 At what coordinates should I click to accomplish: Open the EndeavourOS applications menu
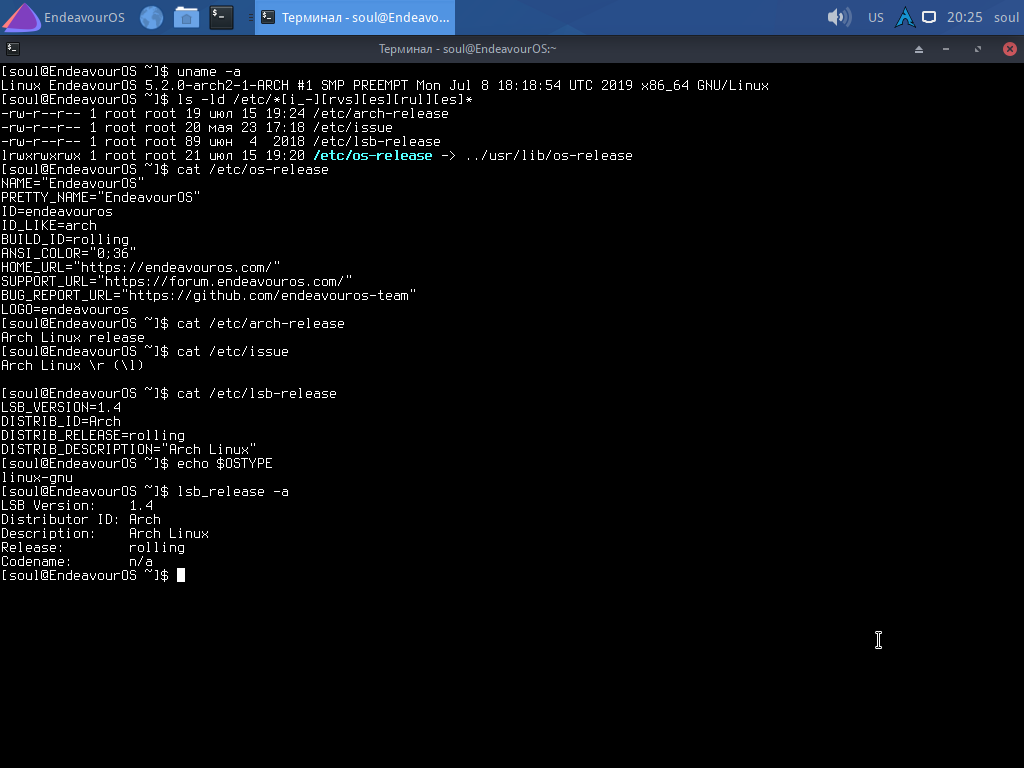coord(64,17)
